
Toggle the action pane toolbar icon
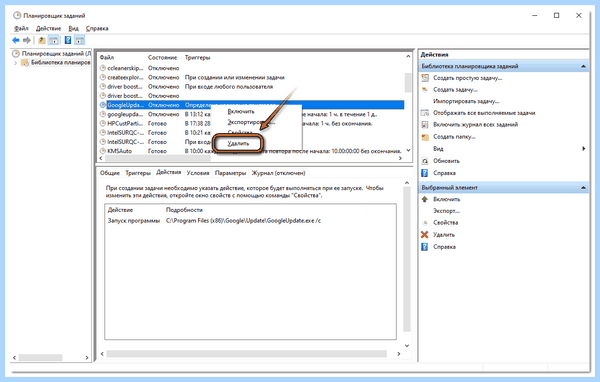pyautogui.click(x=80, y=40)
